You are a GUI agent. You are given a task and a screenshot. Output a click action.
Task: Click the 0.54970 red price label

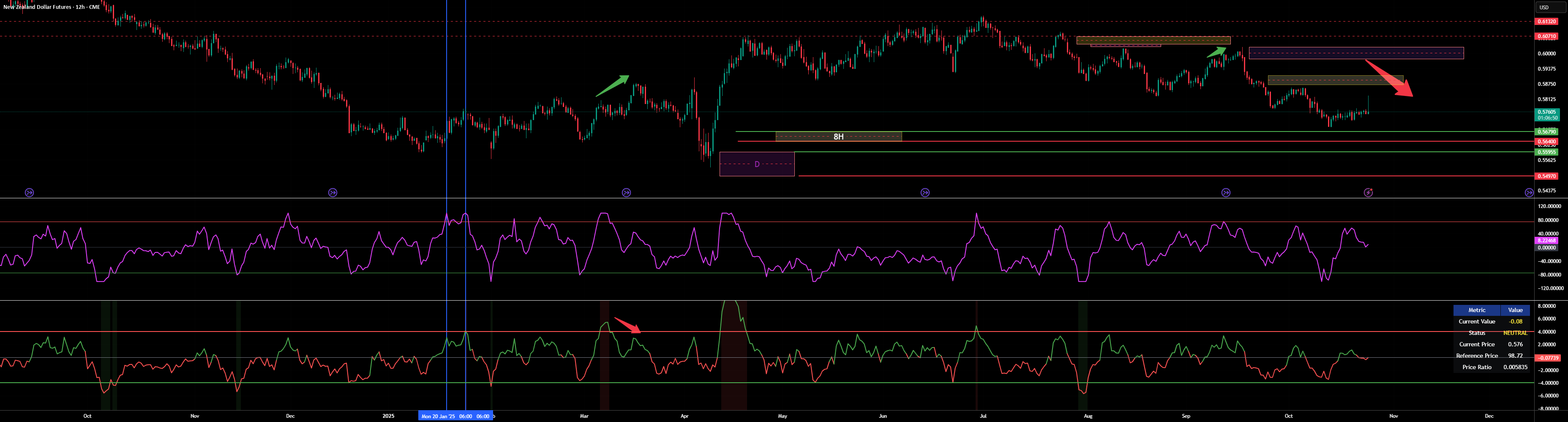1547,176
